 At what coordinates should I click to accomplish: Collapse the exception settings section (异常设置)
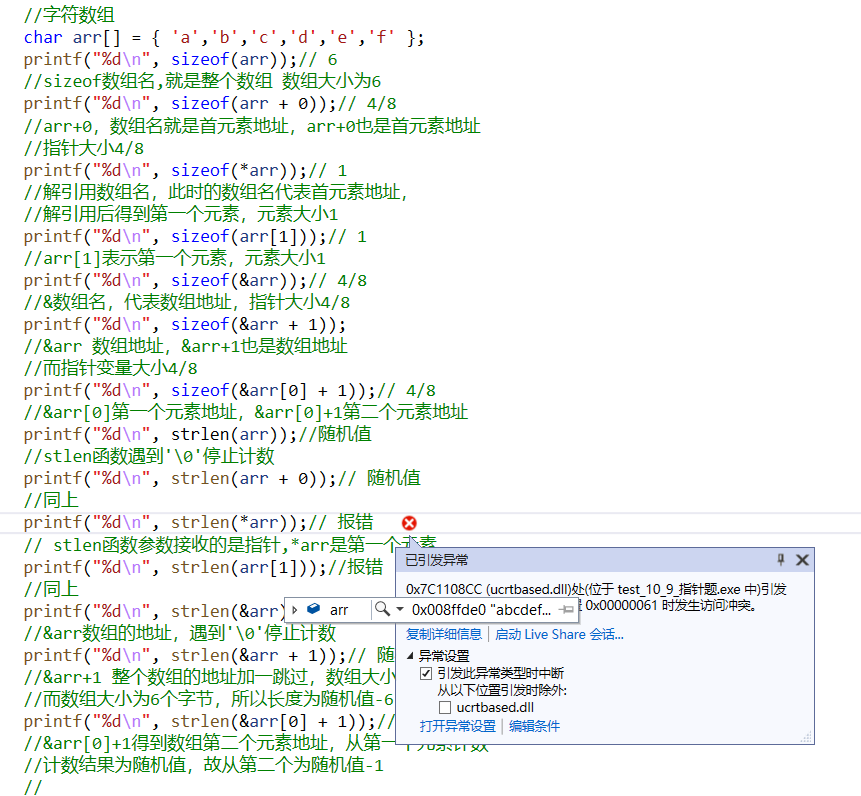[410, 655]
